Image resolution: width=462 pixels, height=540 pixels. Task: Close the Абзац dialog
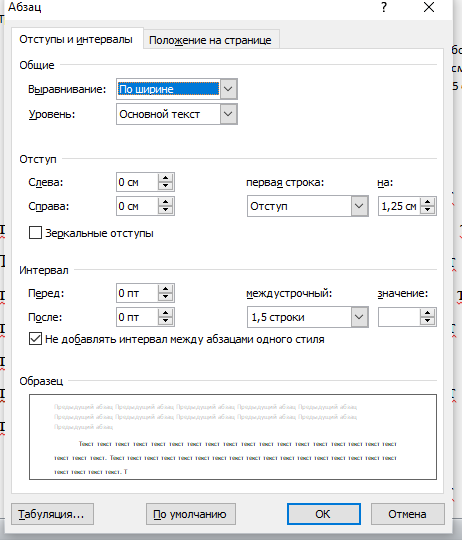pos(429,7)
